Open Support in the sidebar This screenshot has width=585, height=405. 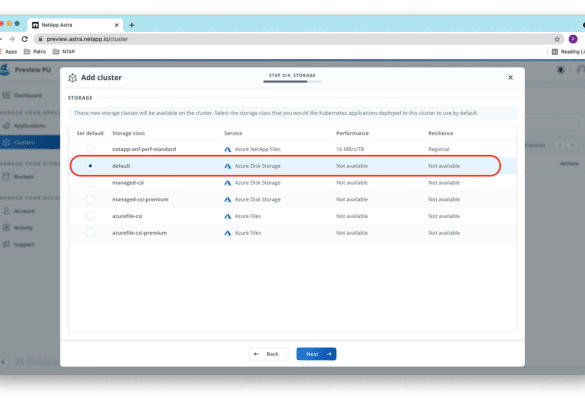(x=24, y=245)
